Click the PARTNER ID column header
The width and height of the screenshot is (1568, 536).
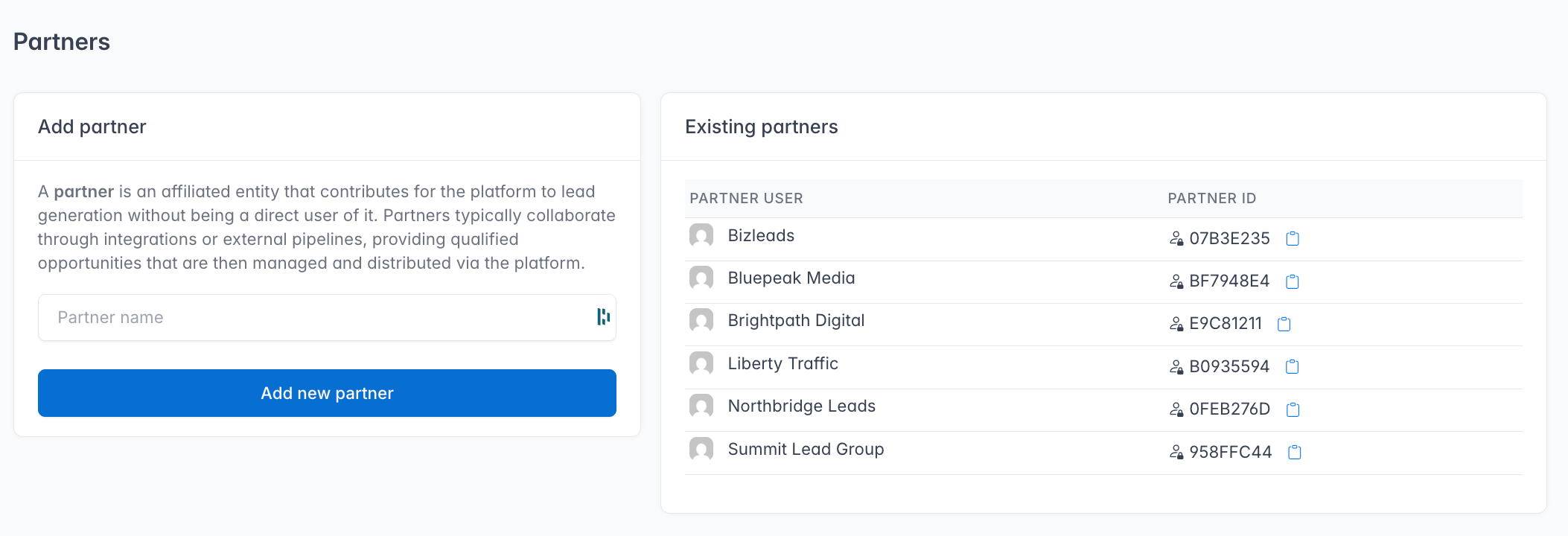1211,198
